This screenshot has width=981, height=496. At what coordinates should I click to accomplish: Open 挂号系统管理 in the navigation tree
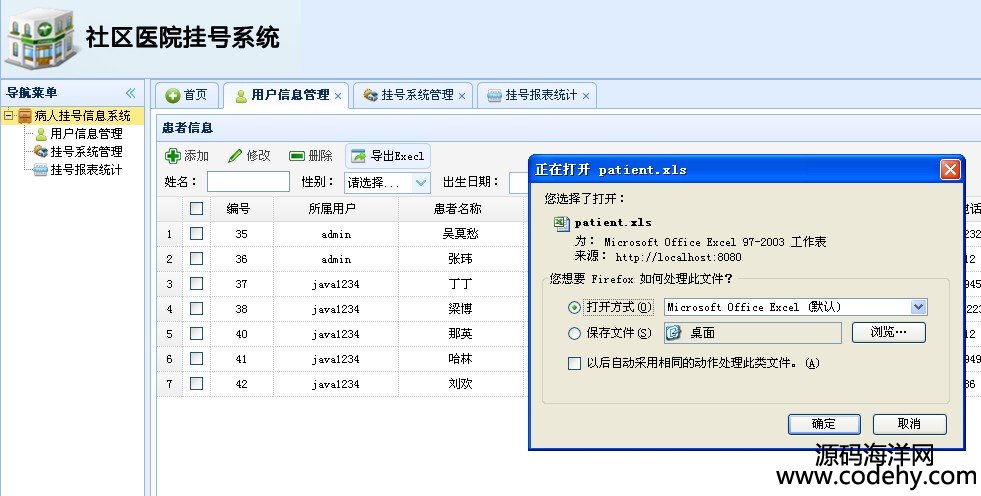click(86, 151)
